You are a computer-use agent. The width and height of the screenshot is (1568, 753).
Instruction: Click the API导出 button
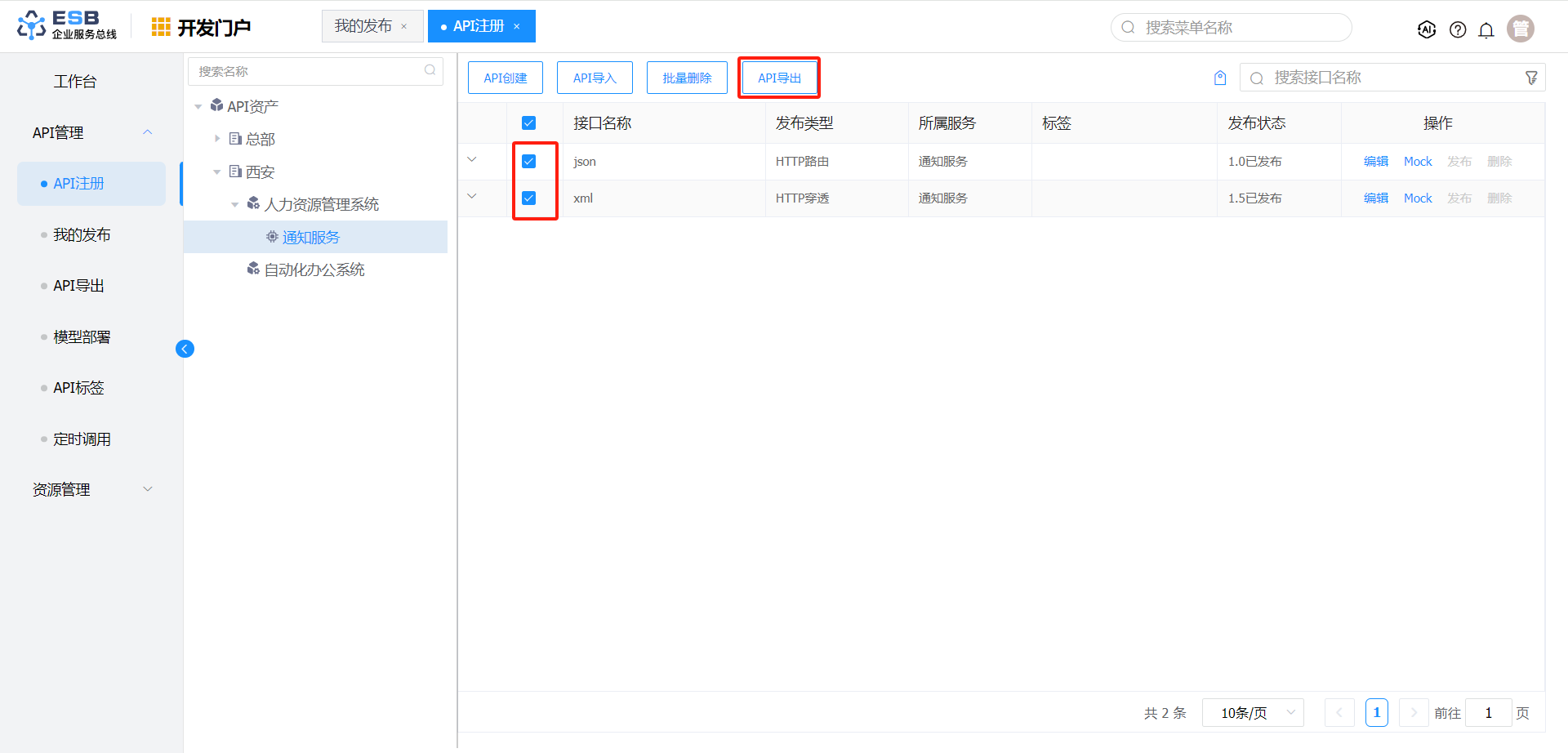tap(779, 78)
